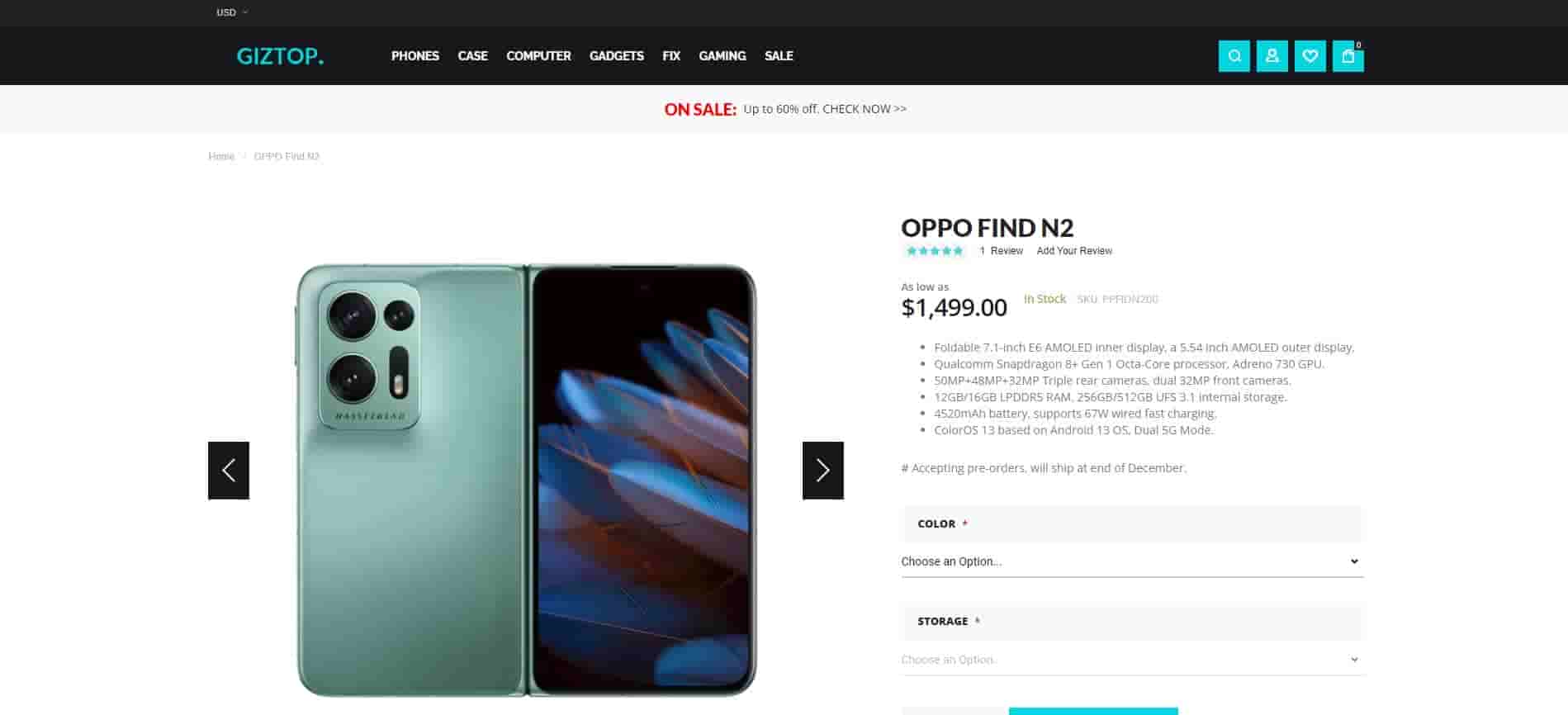Viewport: 1568px width, 715px height.
Task: Expand the USD currency selector
Action: point(232,12)
